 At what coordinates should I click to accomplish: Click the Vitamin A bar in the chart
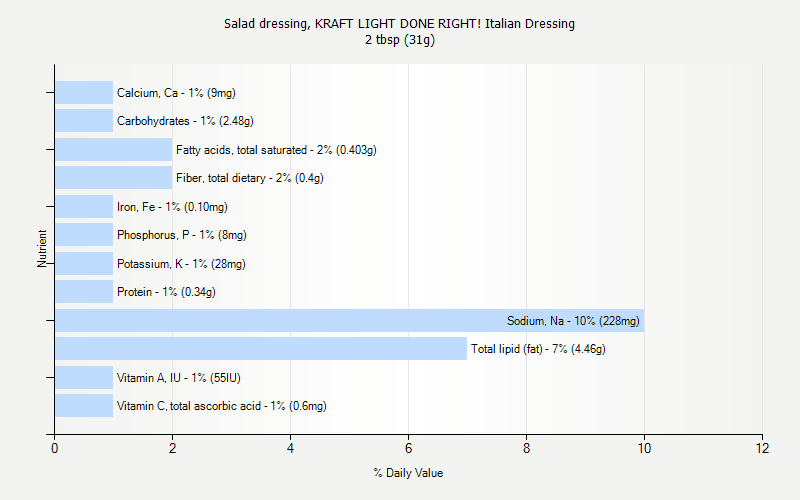pyautogui.click(x=84, y=378)
